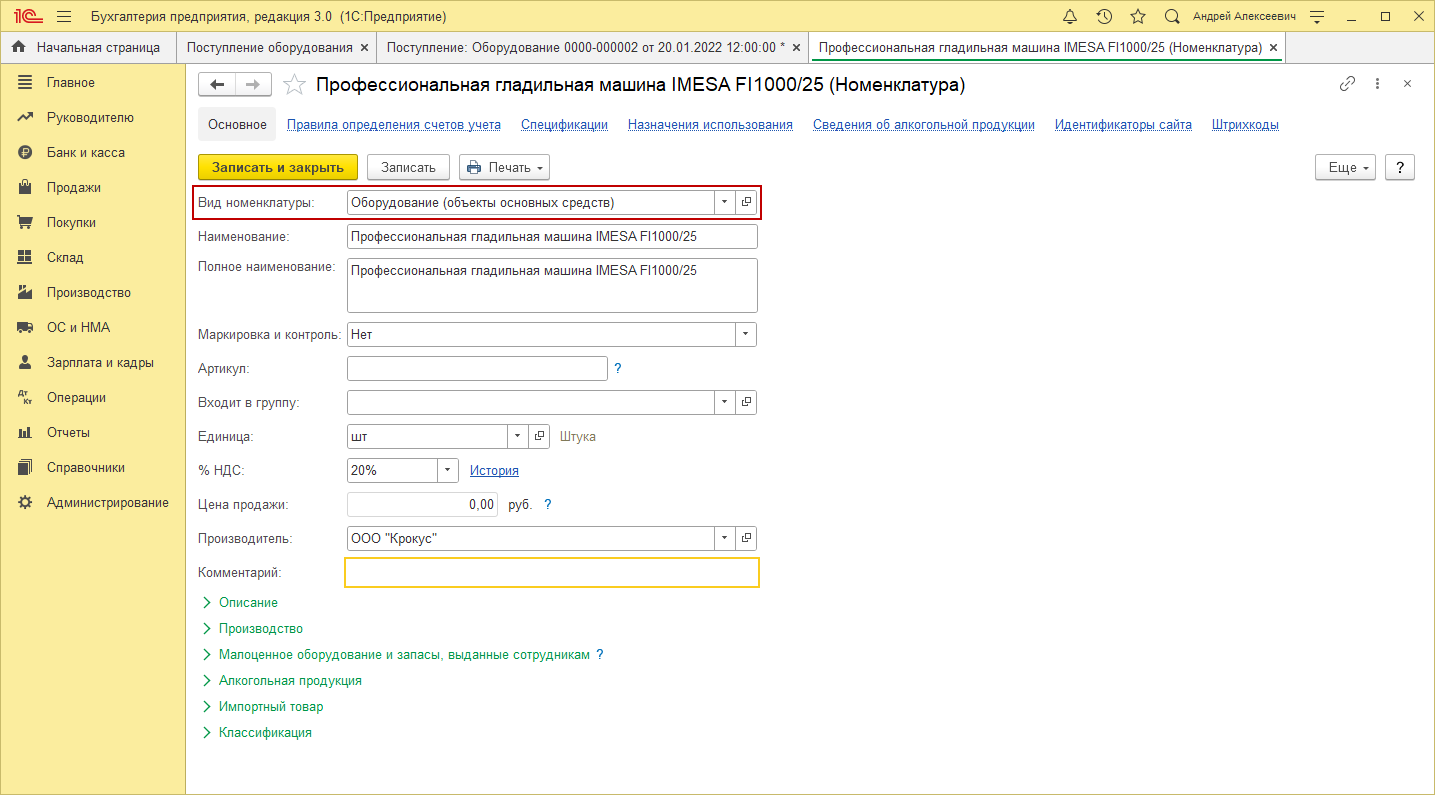This screenshot has width=1435, height=795.
Task: Expand Маркировка и контроль dropdown
Action: (746, 334)
